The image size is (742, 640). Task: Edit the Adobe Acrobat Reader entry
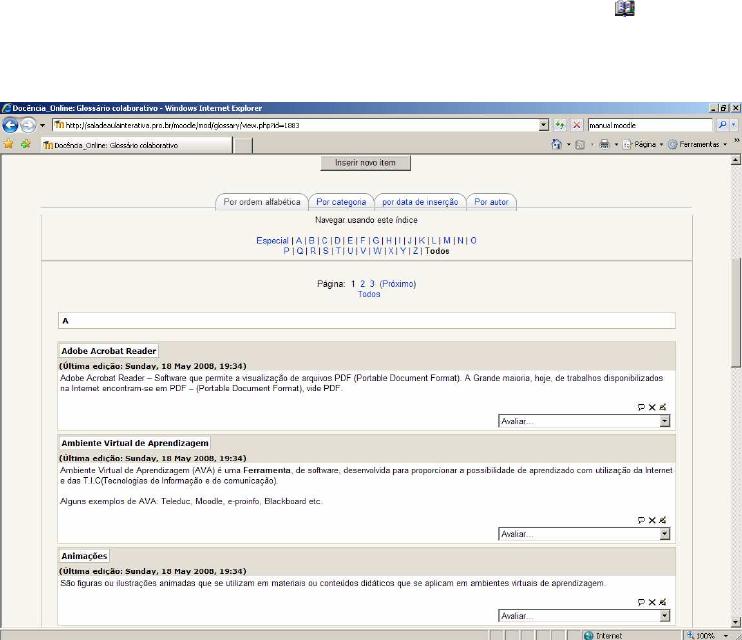pyautogui.click(x=663, y=408)
